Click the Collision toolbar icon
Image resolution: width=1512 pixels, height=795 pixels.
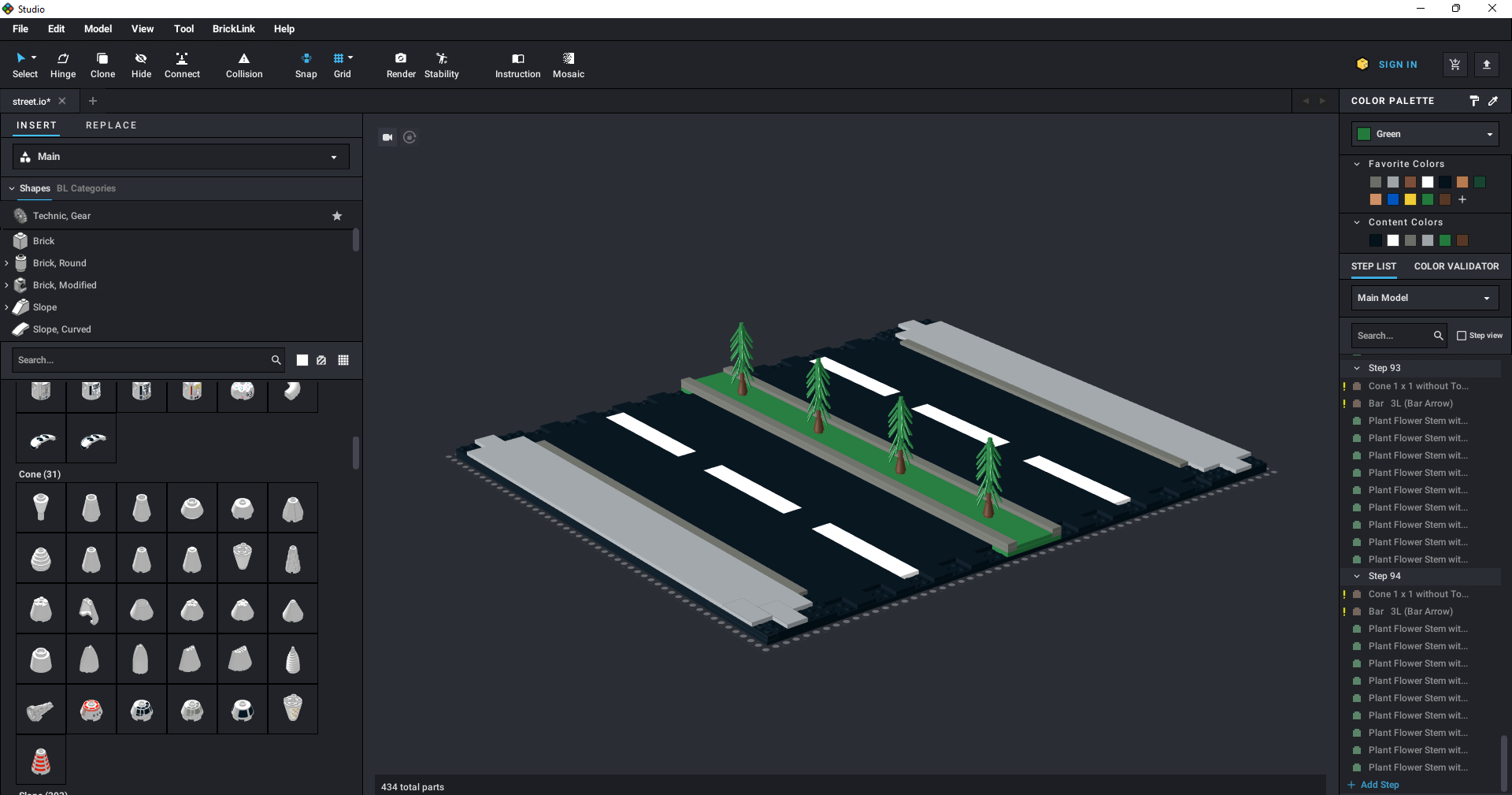[x=243, y=64]
